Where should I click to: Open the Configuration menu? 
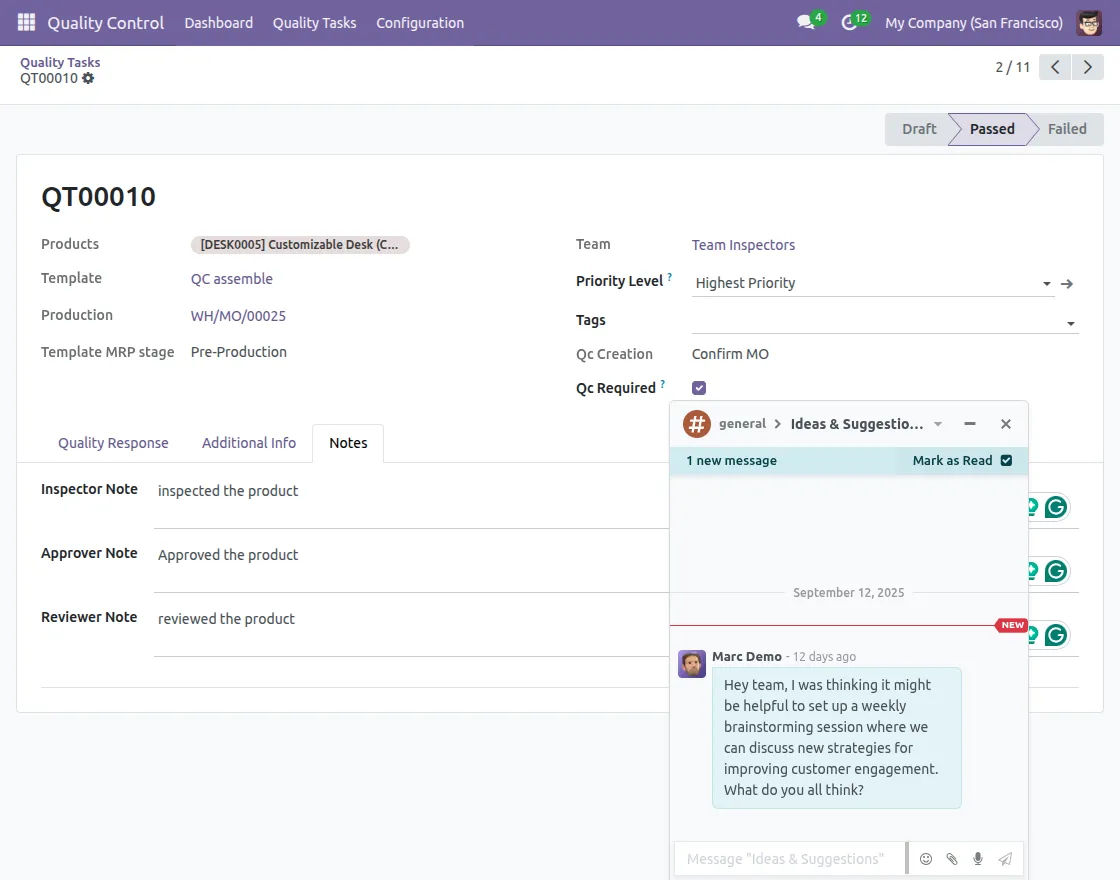(420, 22)
